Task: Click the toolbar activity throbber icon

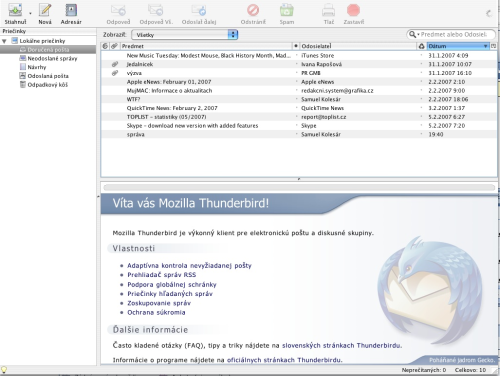Action: pos(489,13)
